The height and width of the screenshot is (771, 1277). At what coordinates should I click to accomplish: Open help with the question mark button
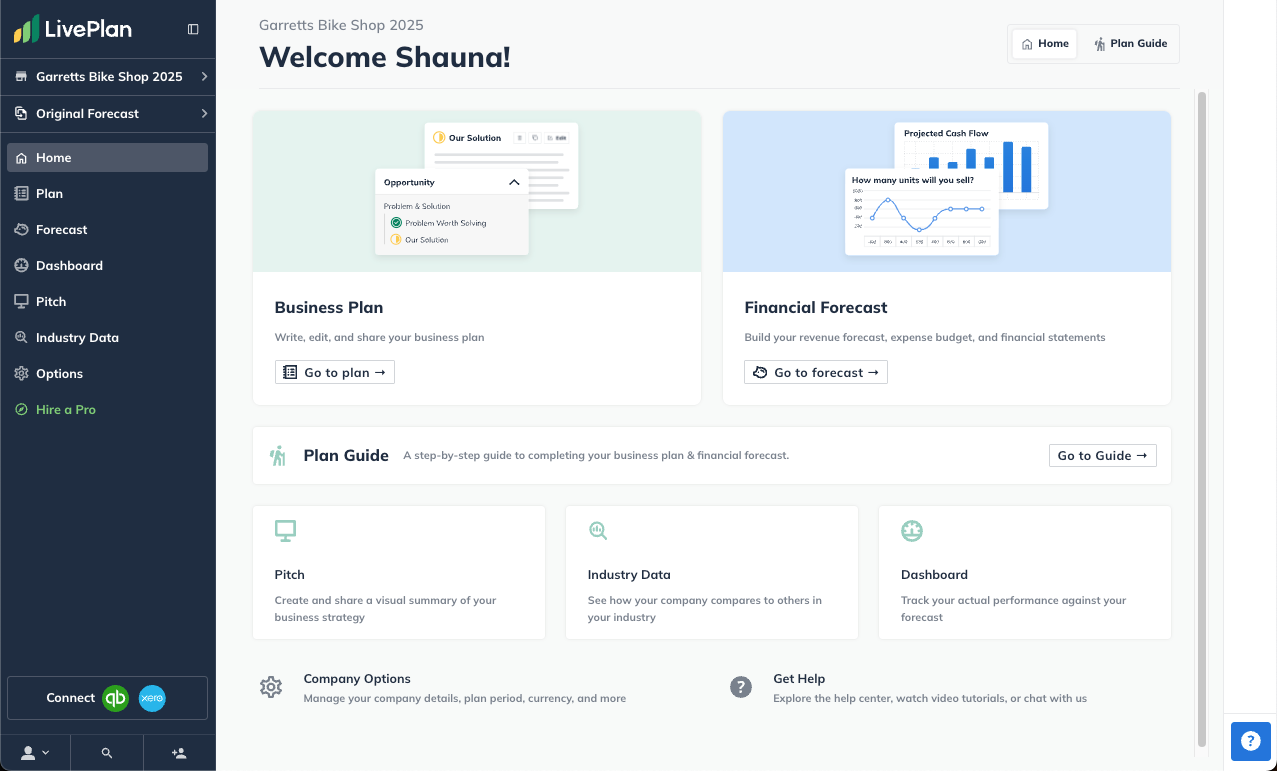tap(1250, 741)
